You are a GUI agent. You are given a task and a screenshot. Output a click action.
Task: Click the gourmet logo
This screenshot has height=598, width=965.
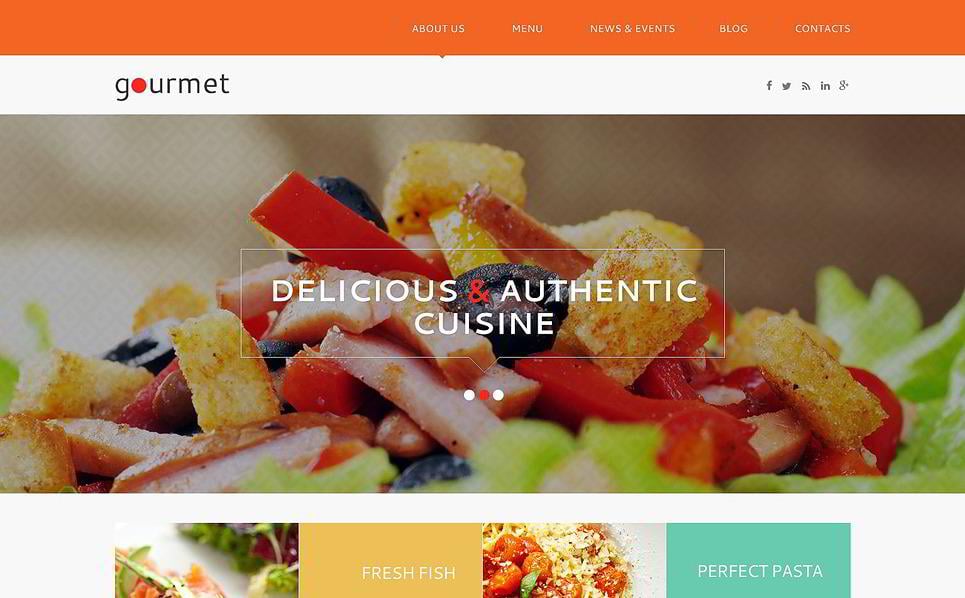click(172, 86)
